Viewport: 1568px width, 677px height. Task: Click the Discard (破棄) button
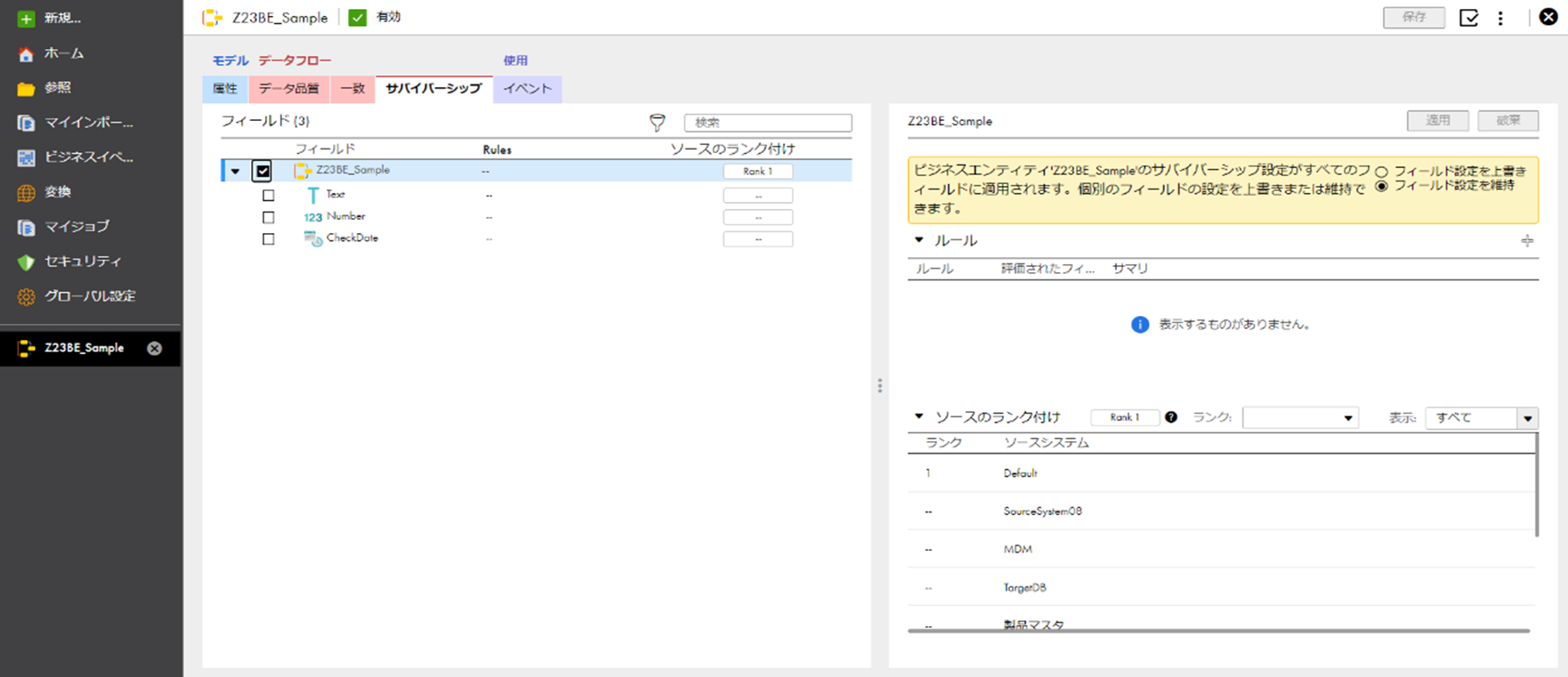(x=1508, y=120)
